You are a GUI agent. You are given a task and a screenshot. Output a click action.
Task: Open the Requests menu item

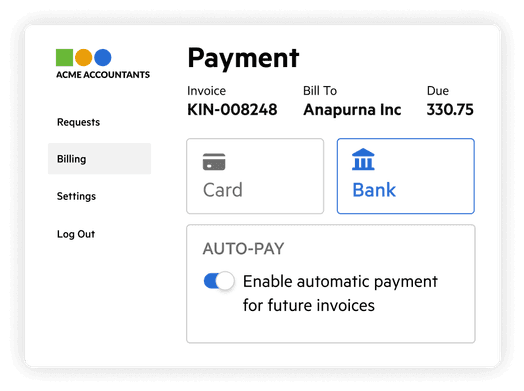(x=79, y=122)
